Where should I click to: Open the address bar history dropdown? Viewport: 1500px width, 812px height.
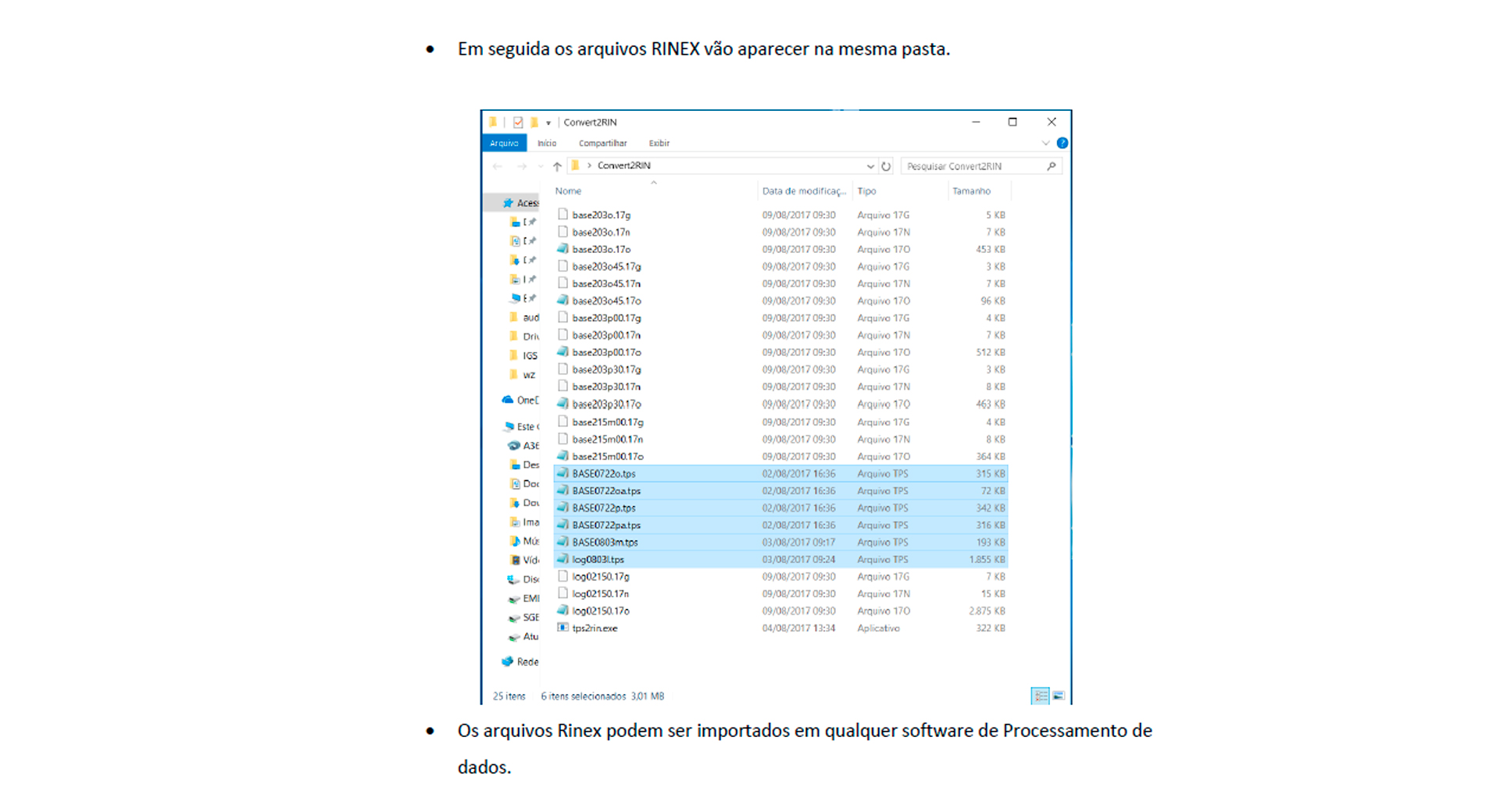click(x=870, y=166)
